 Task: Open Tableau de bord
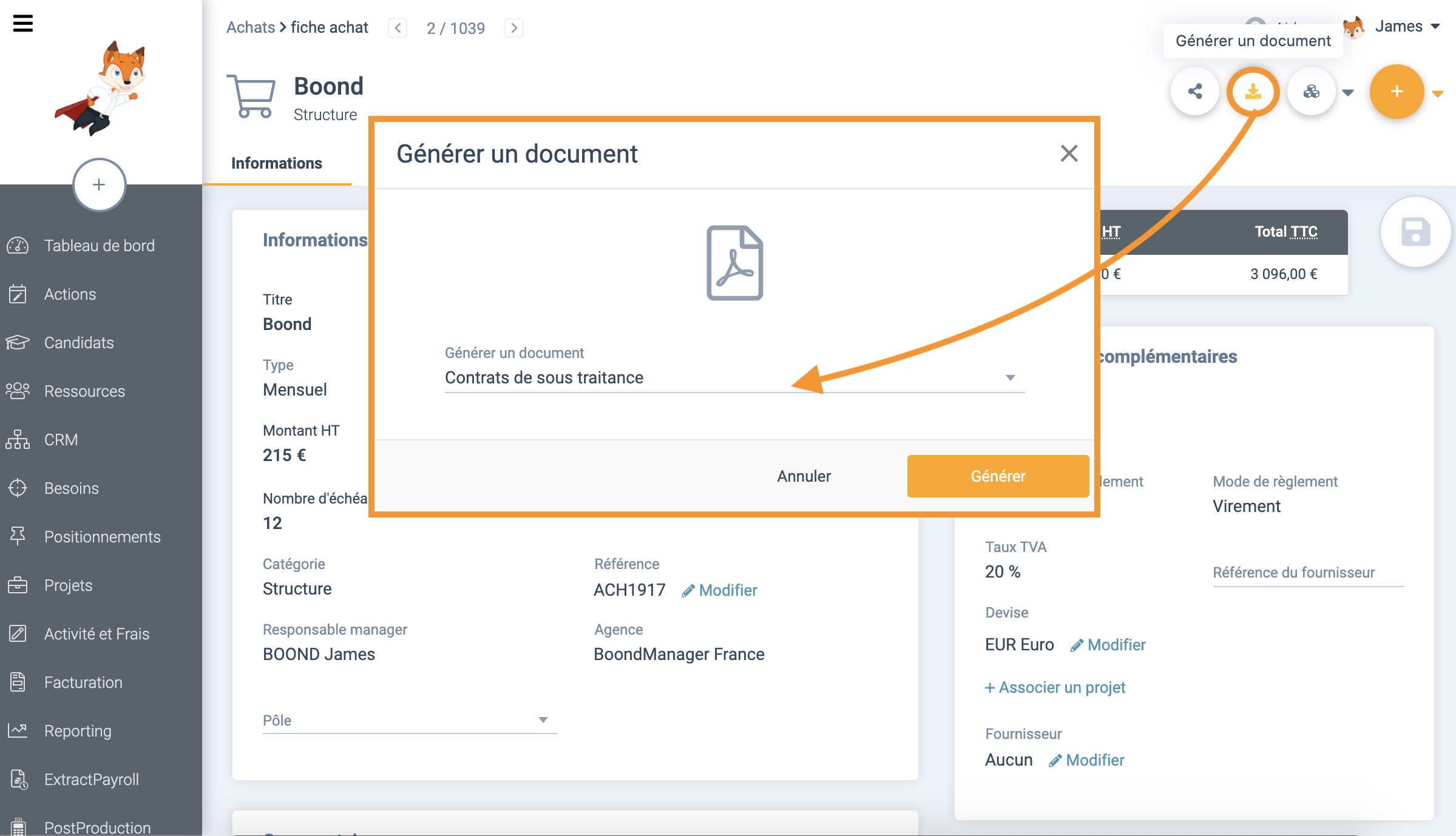[x=99, y=245]
